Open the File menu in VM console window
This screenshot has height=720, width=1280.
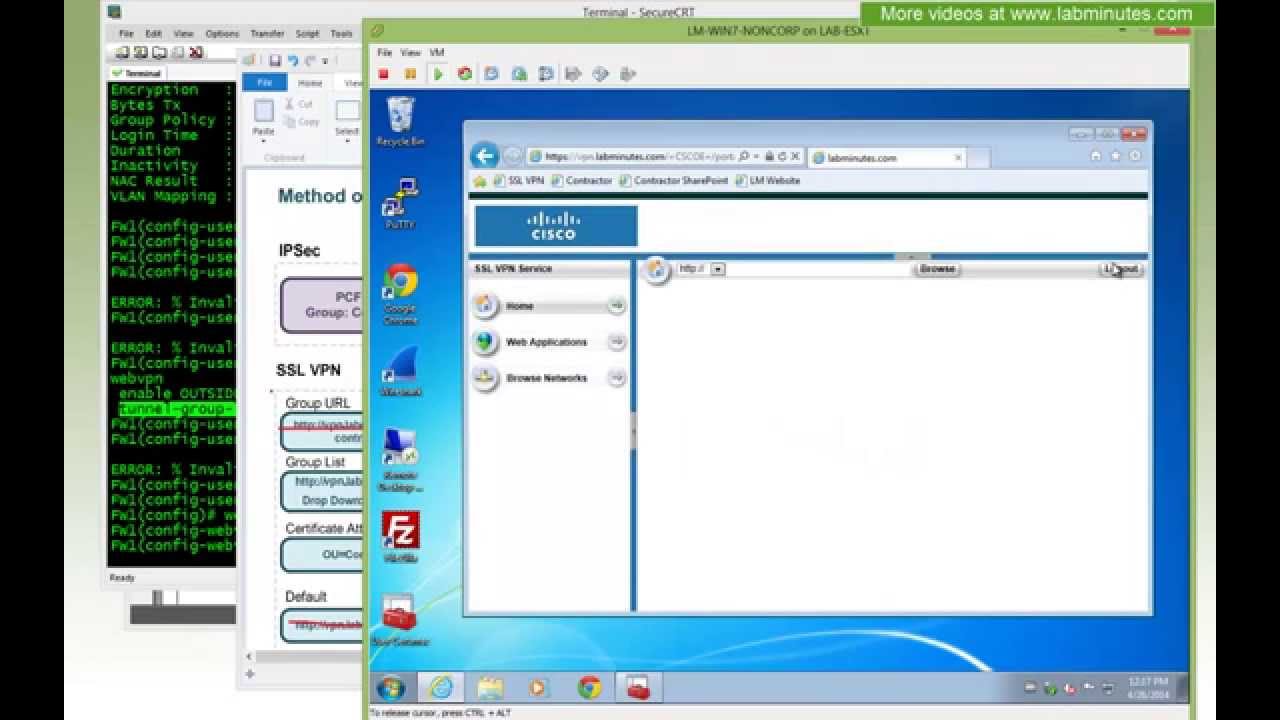(384, 52)
